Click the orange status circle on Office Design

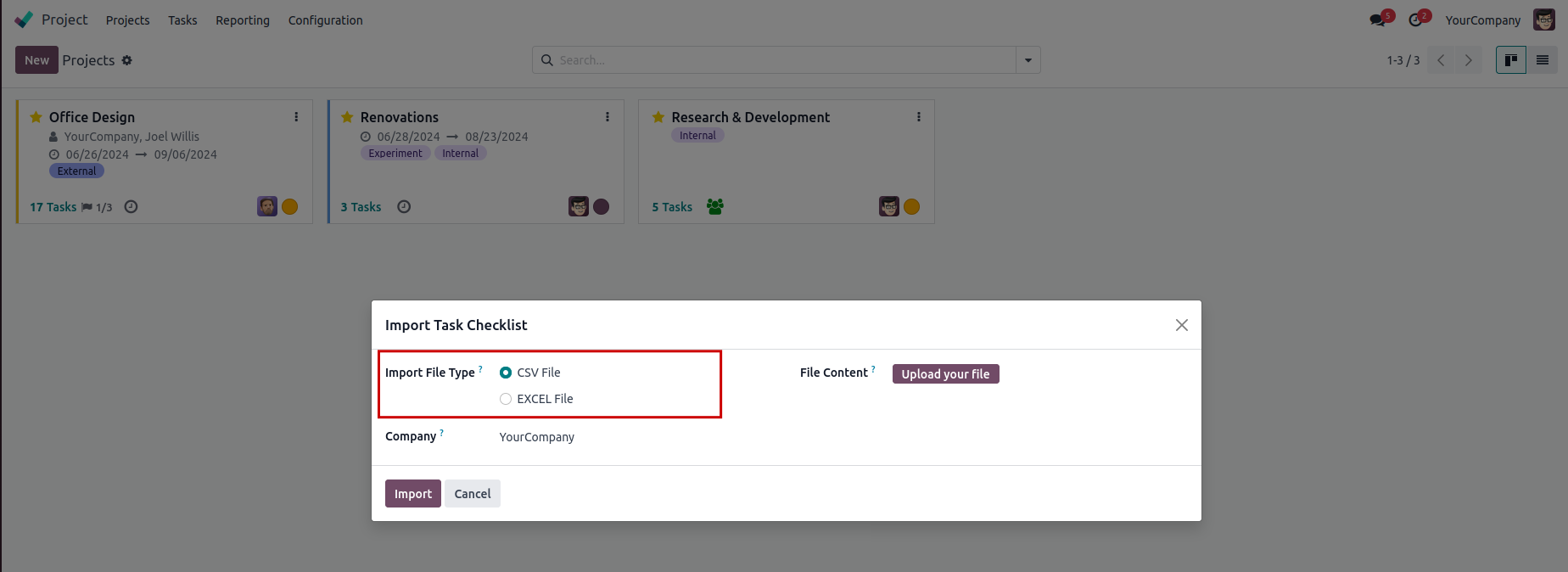coord(289,207)
